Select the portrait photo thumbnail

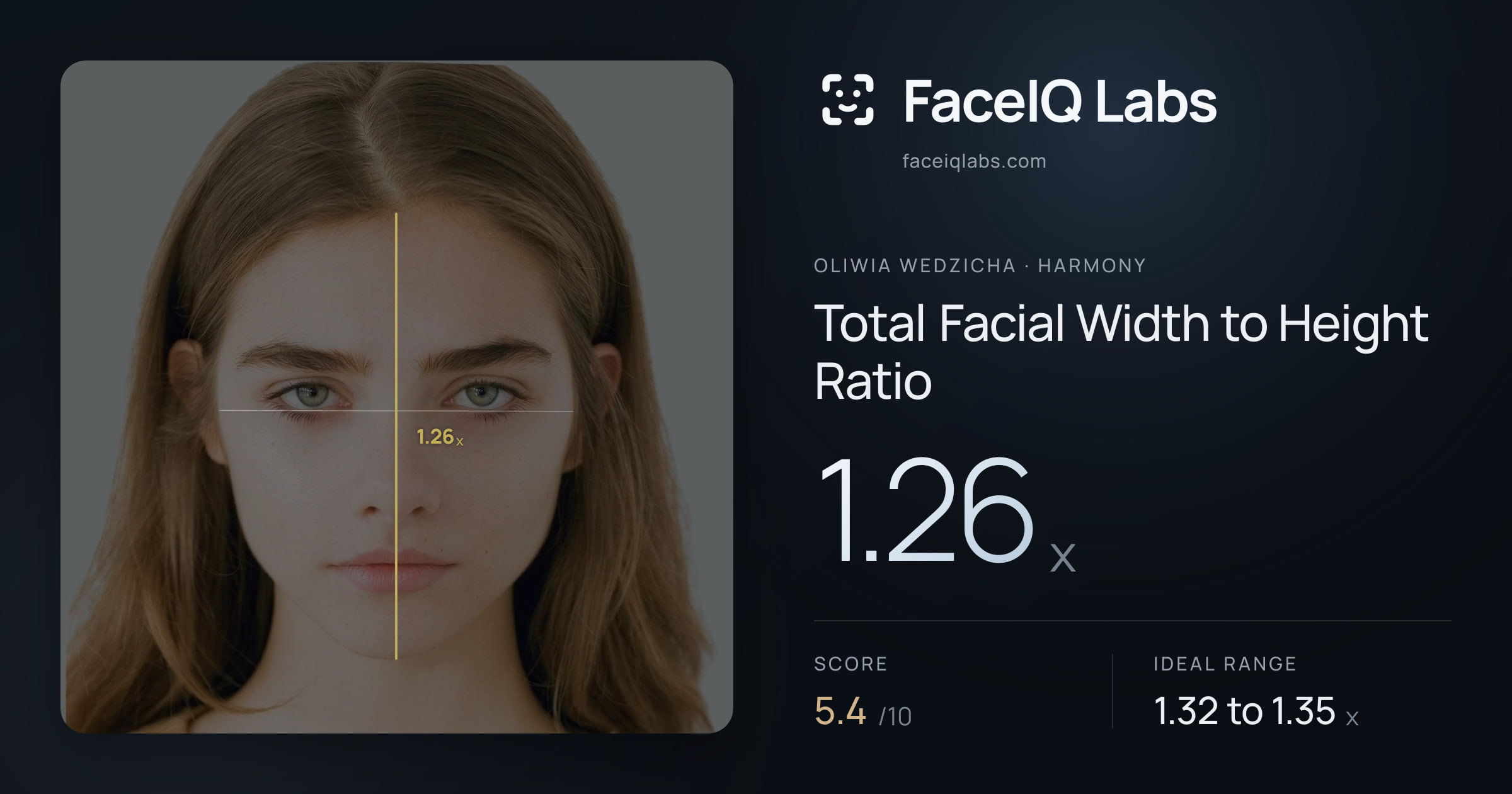pos(397,397)
